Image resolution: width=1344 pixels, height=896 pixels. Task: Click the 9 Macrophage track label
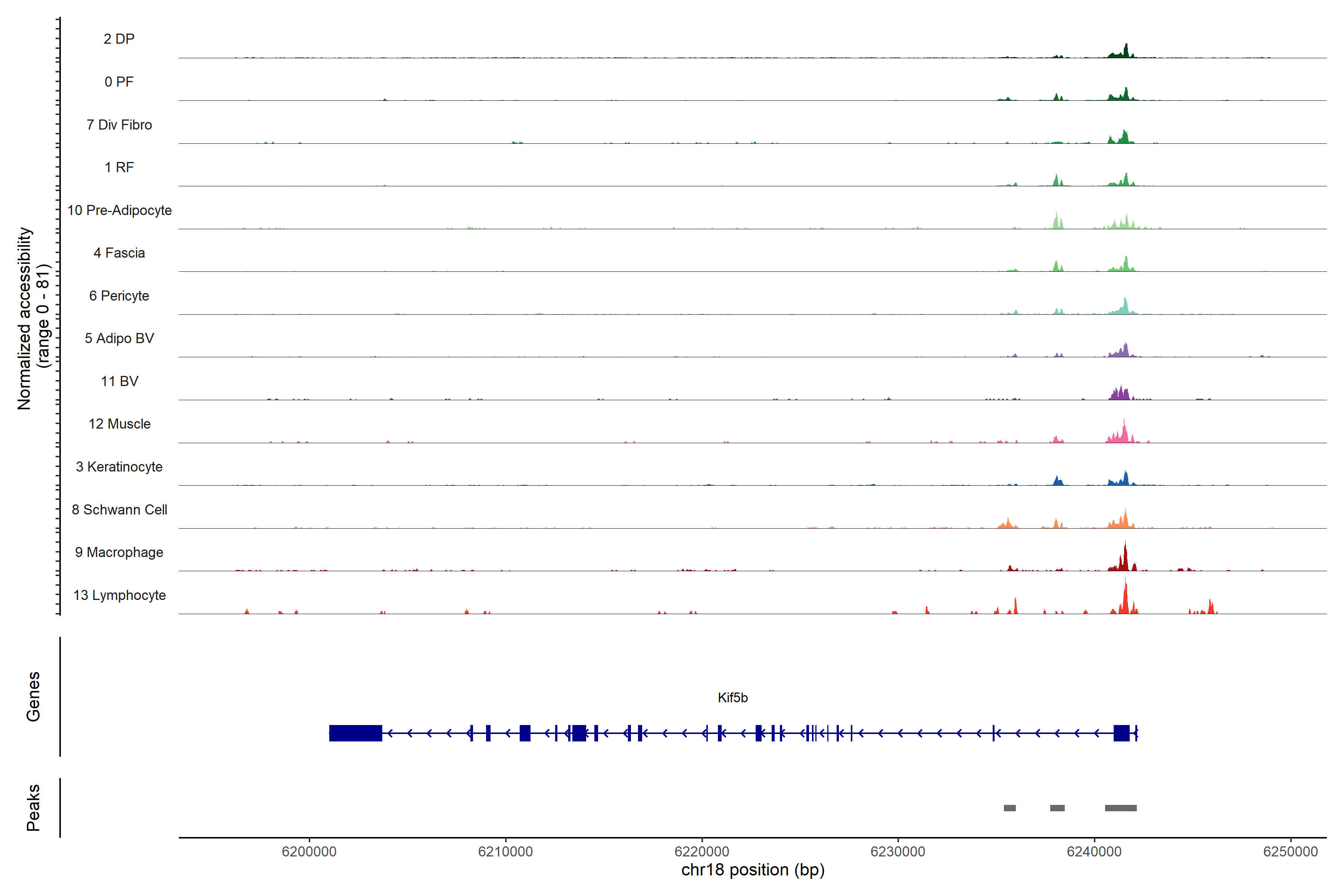[x=119, y=553]
